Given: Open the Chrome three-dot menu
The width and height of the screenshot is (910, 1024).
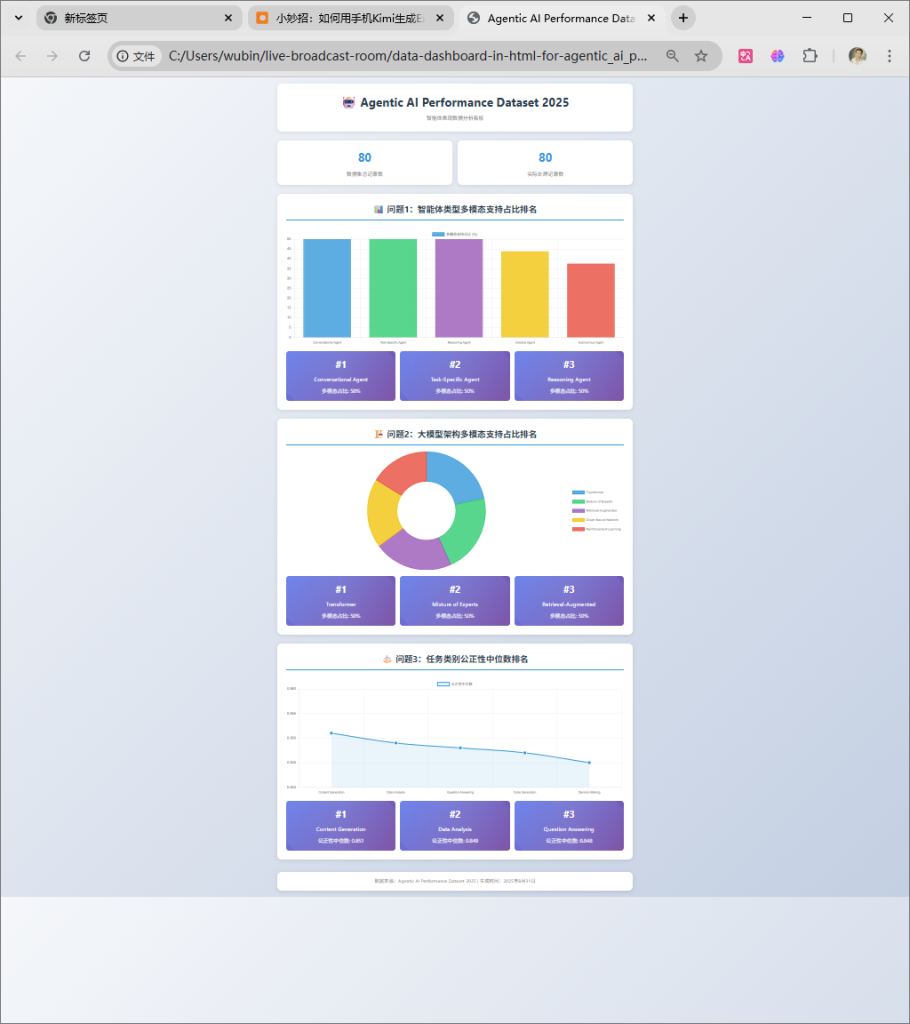Looking at the screenshot, I should tap(889, 56).
